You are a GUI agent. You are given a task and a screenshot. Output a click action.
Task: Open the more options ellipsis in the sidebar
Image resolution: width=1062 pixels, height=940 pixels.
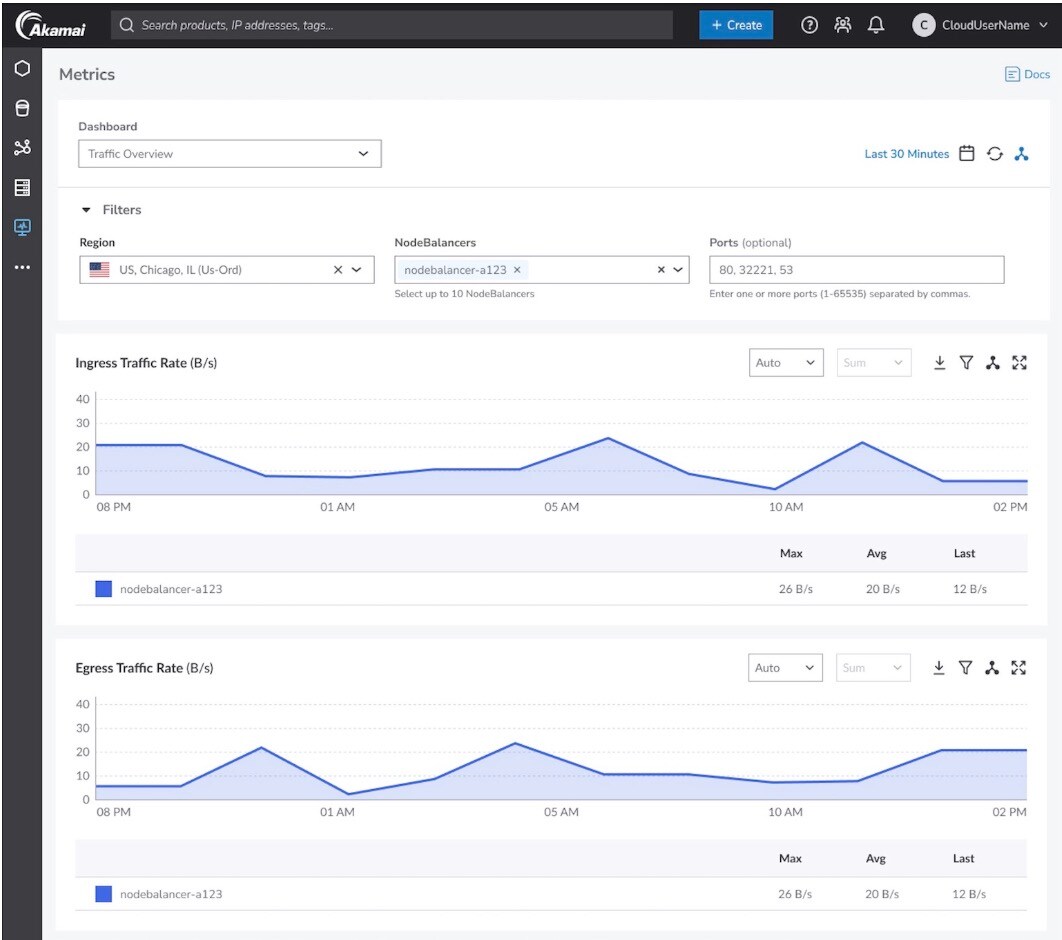pyautogui.click(x=22, y=267)
